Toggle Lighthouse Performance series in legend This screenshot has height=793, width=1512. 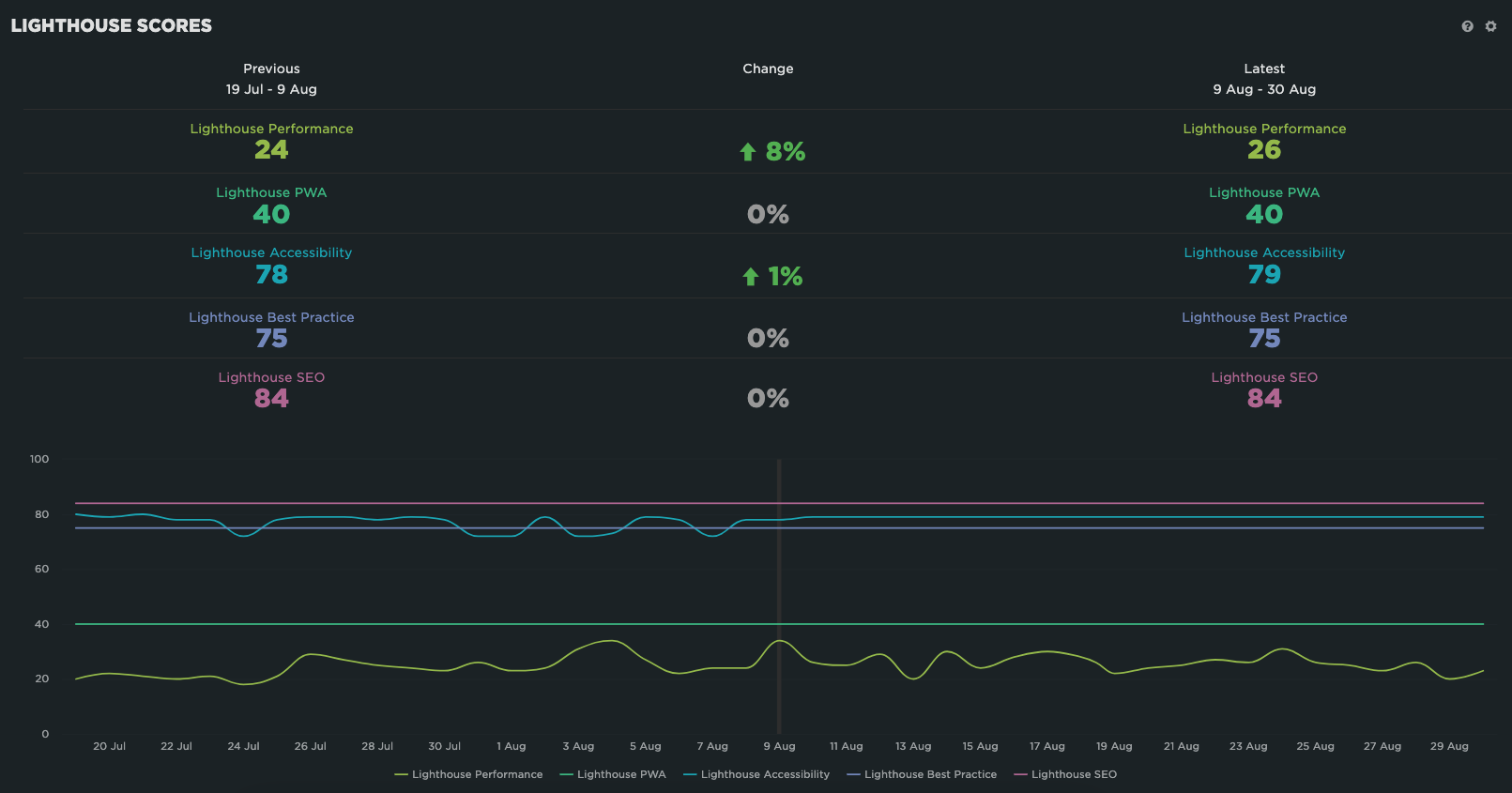tap(468, 774)
